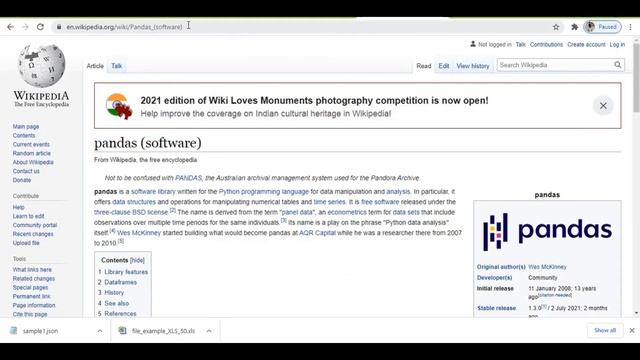Open Special pages link
The height and width of the screenshot is (360, 640).
click(x=30, y=288)
